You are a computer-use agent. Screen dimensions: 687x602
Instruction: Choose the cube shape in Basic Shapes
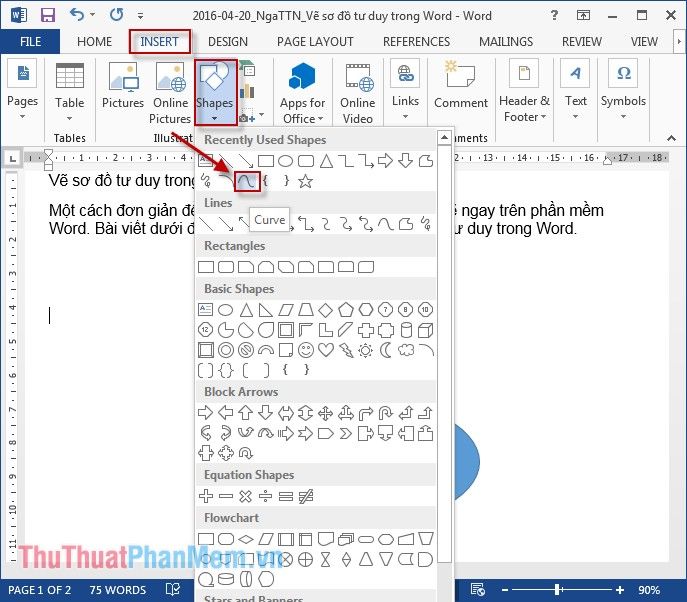[425, 330]
